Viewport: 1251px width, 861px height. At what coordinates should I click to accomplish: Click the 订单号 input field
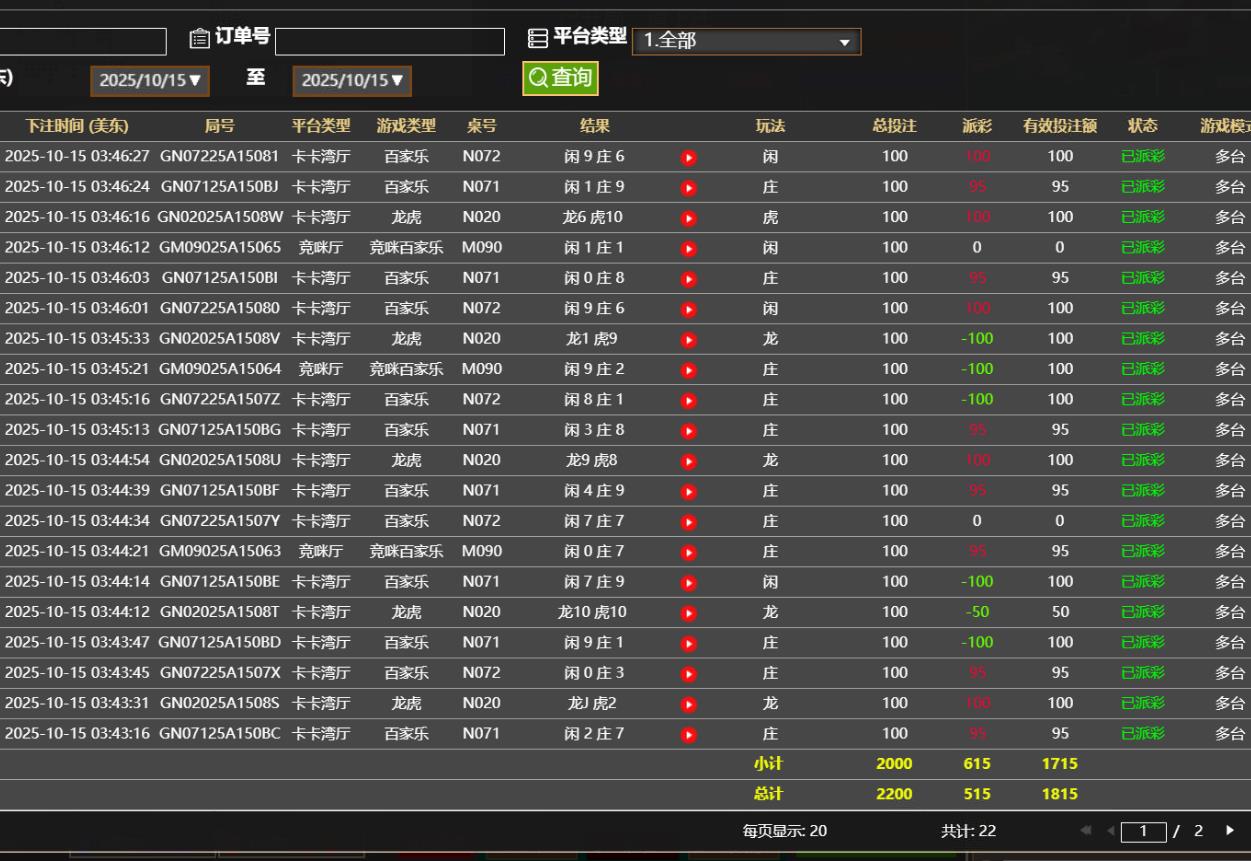(389, 42)
